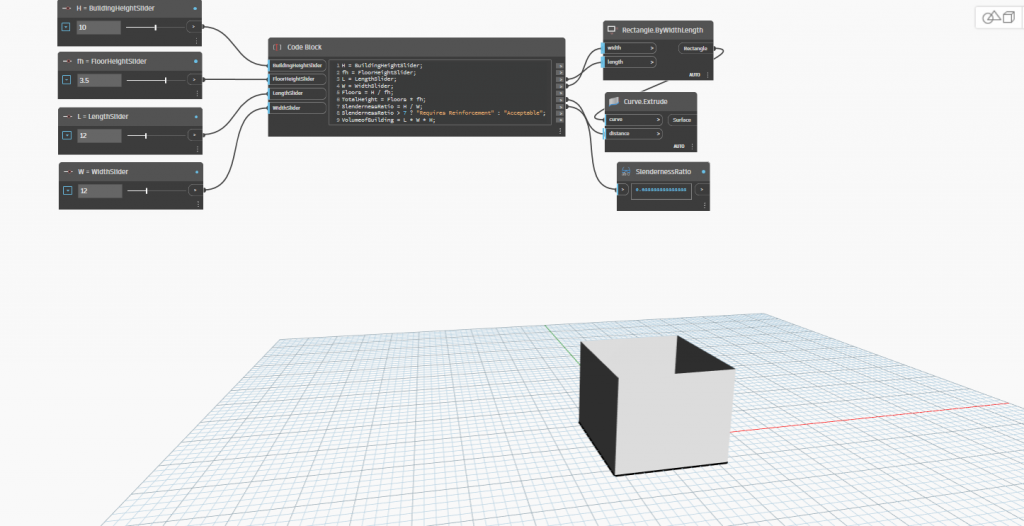This screenshot has height=526, width=1024.
Task: Click the output port arrow of BuildingHeightSlider
Action: 194,27
